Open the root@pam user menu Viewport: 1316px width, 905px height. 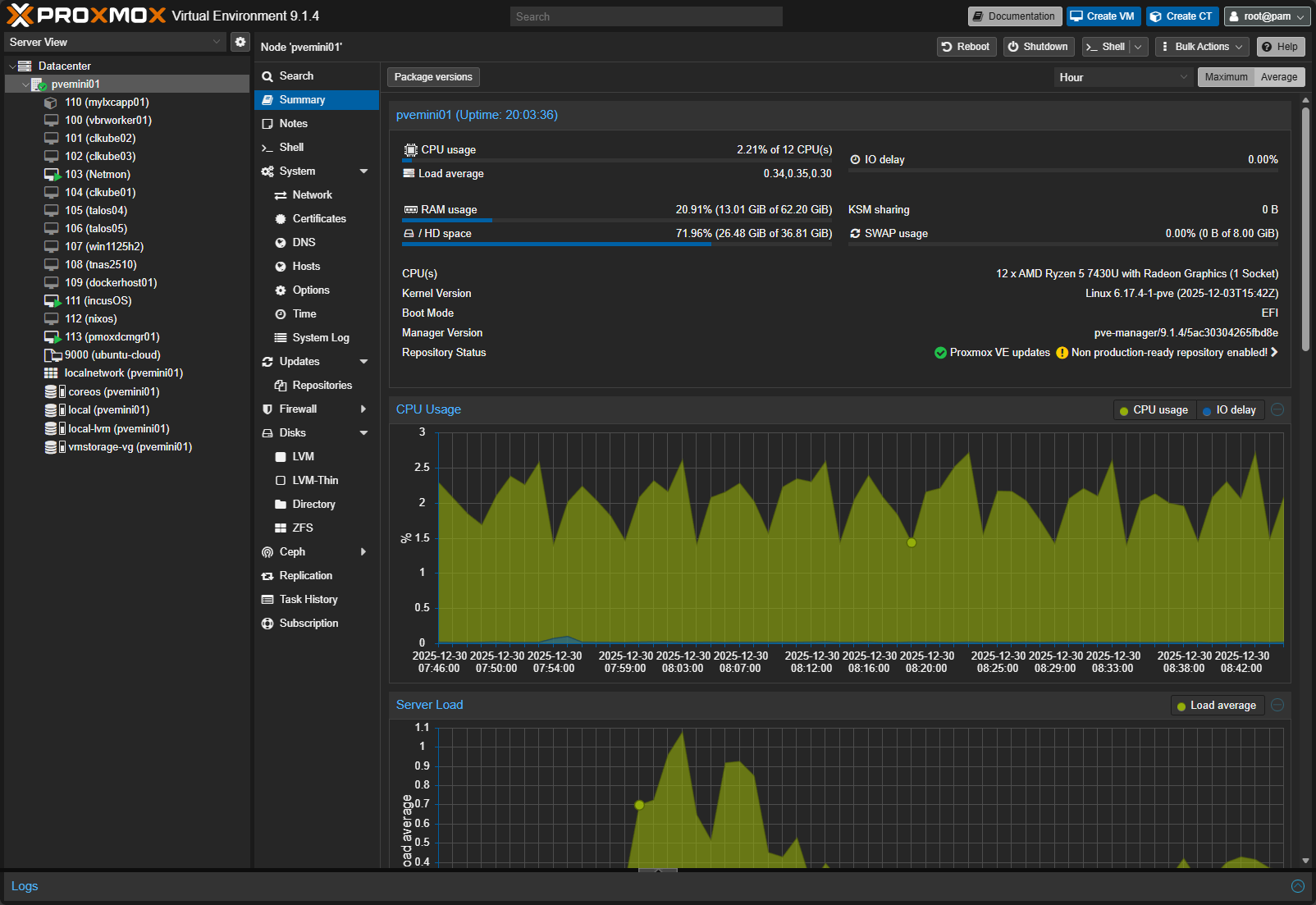tap(1267, 16)
